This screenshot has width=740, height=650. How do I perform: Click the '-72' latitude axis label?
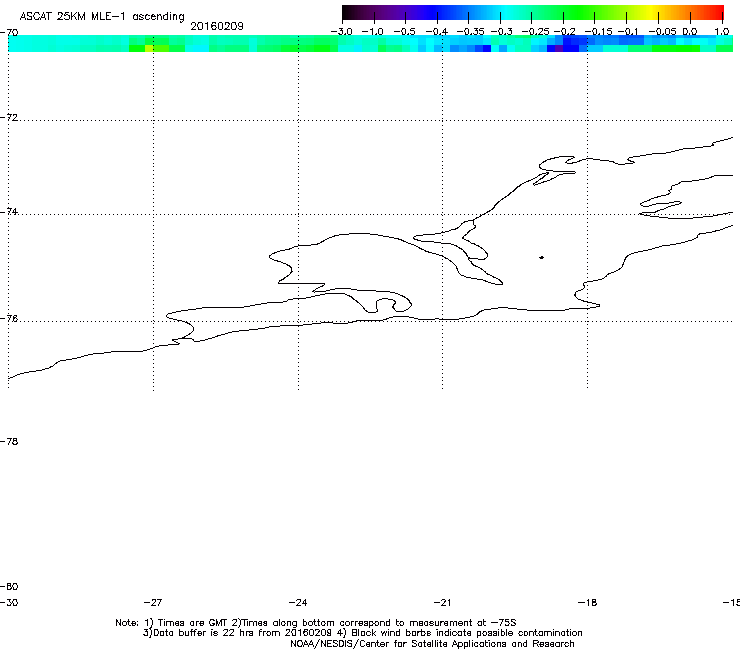coord(9,117)
